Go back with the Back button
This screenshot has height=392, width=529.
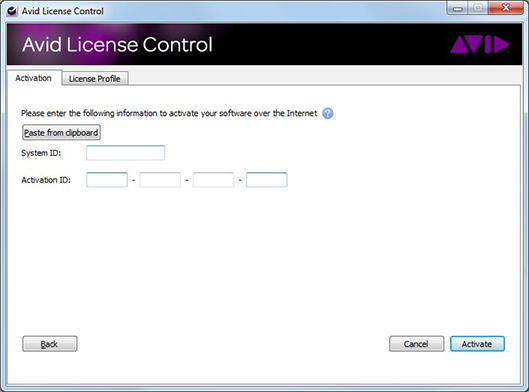pos(50,344)
